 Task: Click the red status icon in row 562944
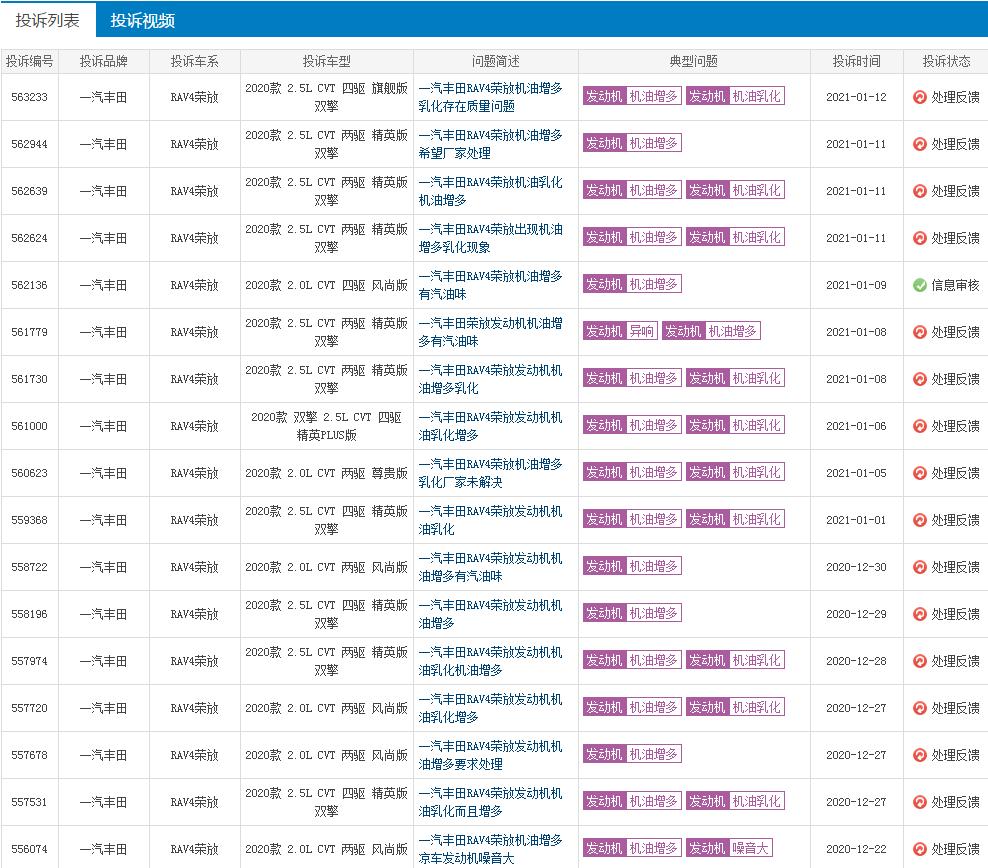point(919,144)
